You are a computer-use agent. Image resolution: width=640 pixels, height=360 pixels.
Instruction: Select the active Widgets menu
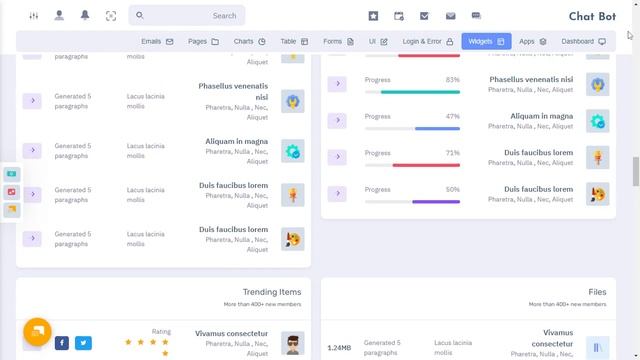pyautogui.click(x=486, y=42)
